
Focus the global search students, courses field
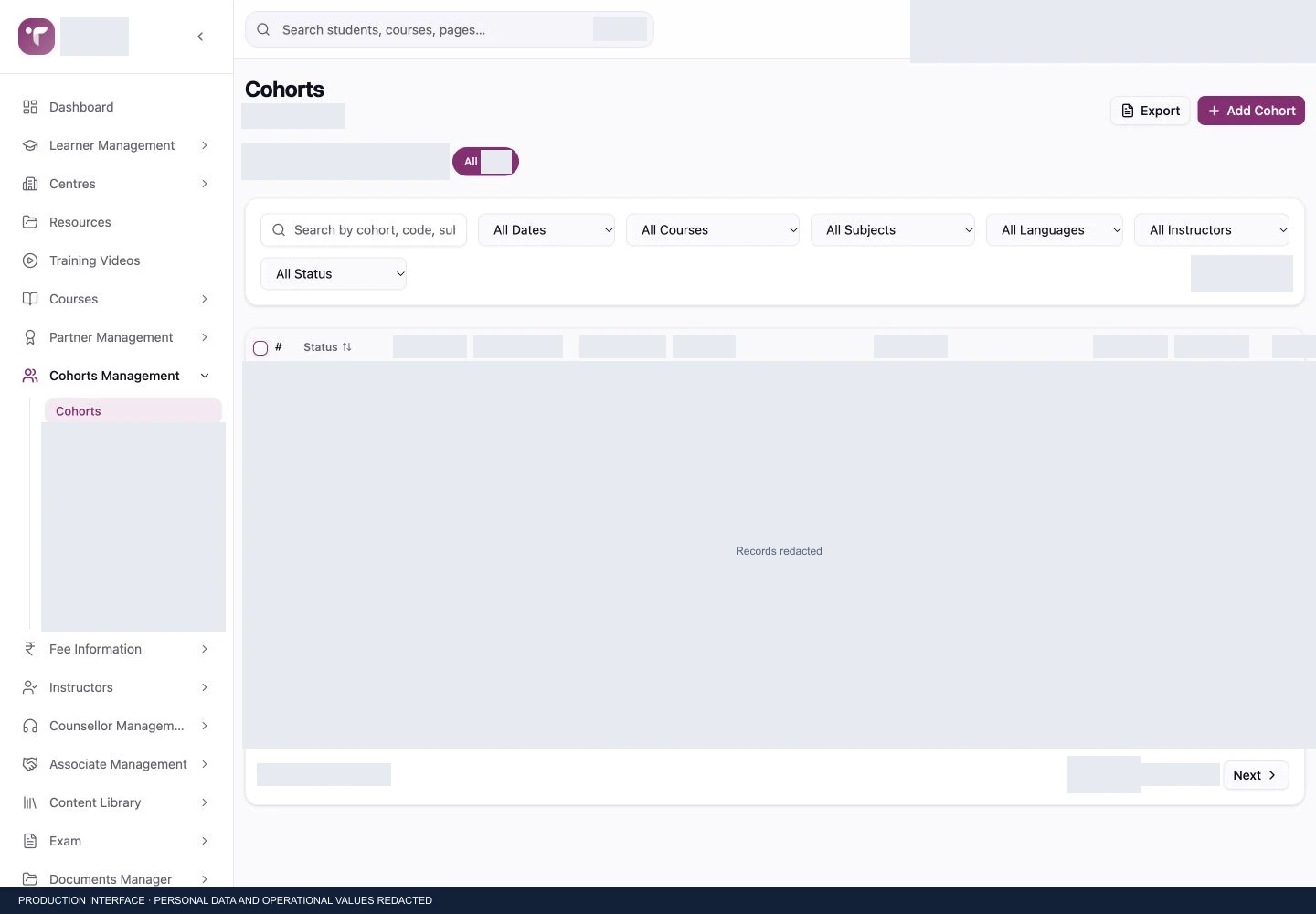tap(450, 29)
